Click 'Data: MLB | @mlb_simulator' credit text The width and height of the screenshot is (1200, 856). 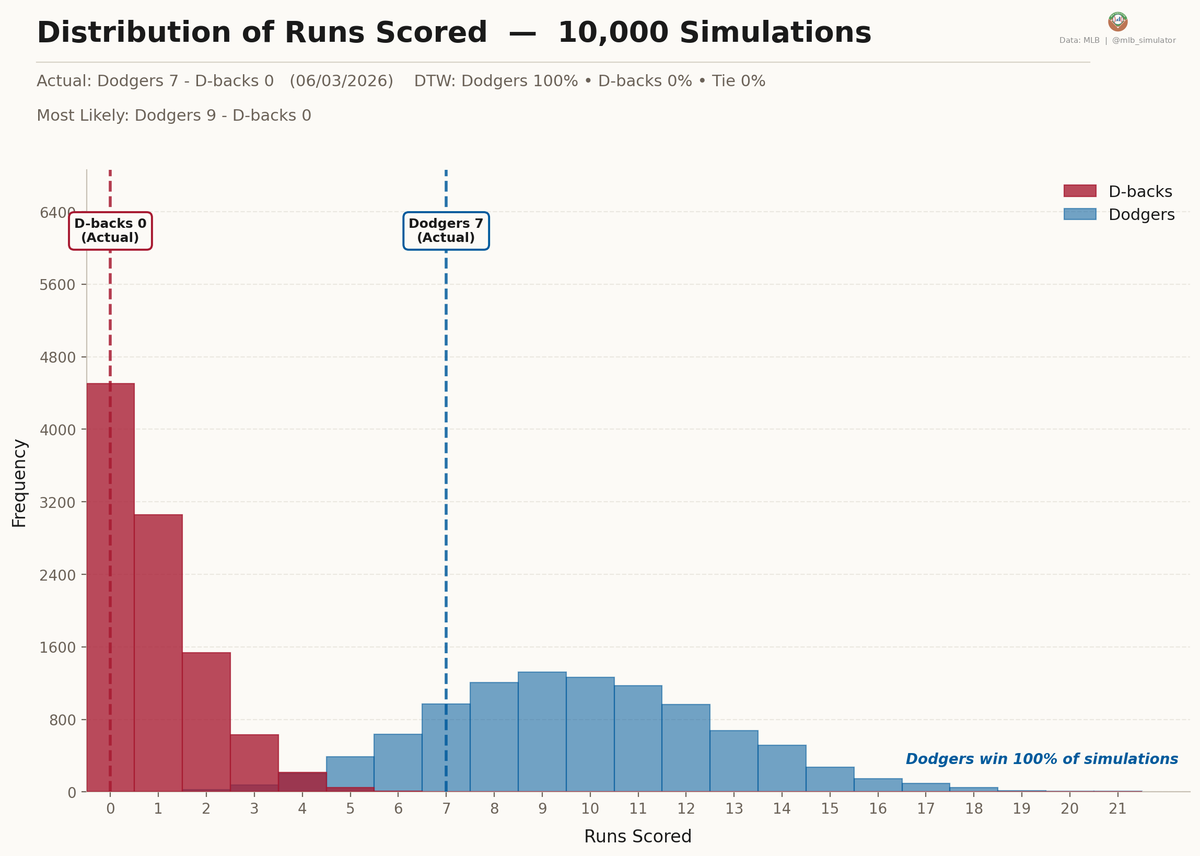coord(1118,41)
